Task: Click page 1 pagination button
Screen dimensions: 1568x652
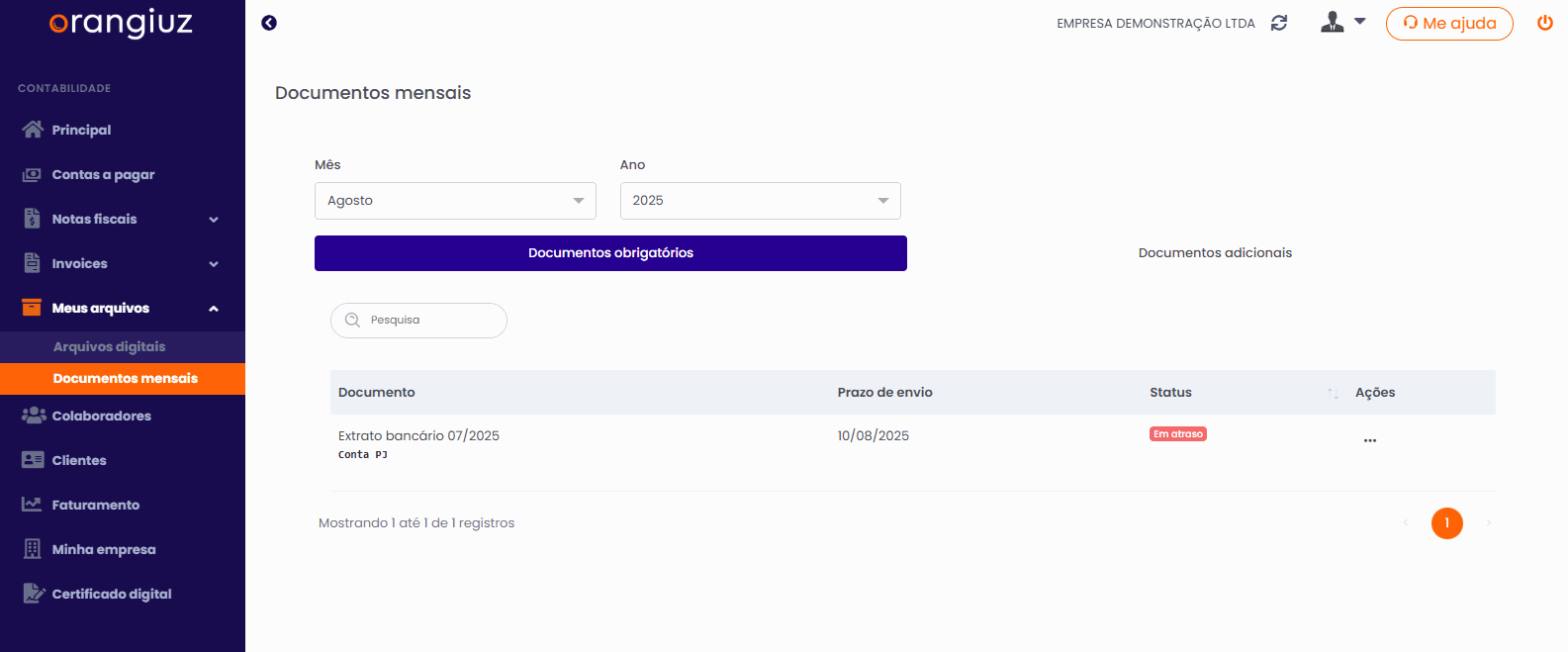Action: (1447, 523)
